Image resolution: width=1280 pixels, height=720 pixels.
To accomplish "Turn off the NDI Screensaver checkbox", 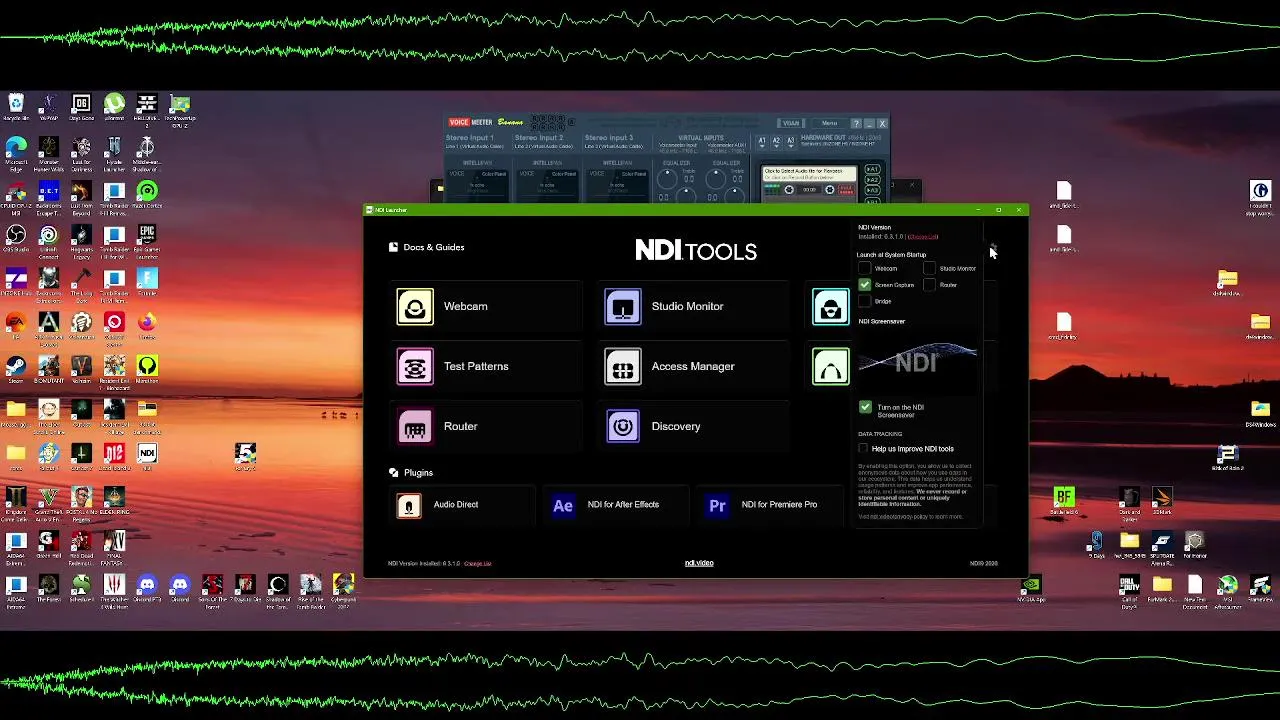I will 865,407.
